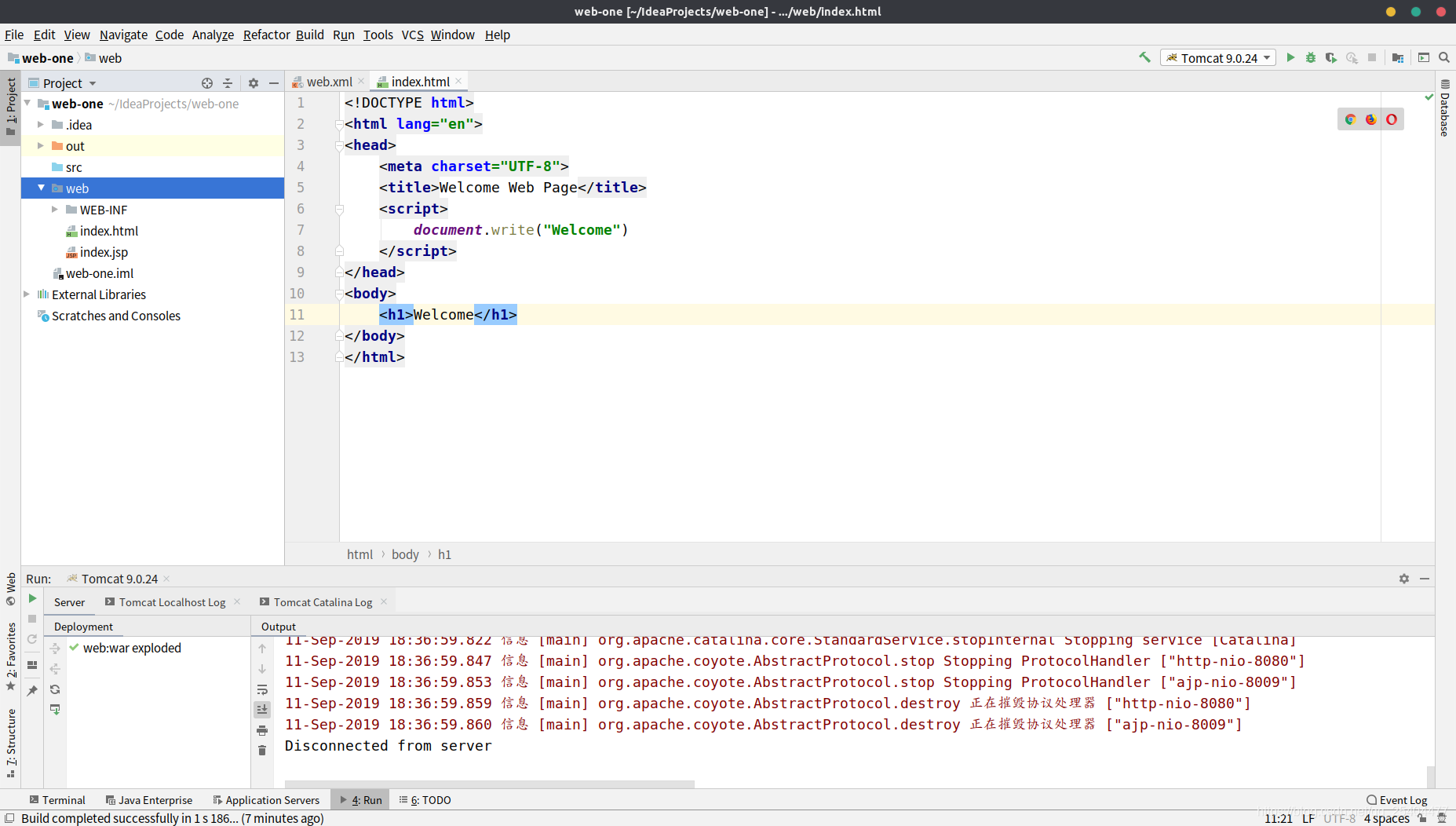The width and height of the screenshot is (1456, 826).
Task: Switch to the Tomcat Catalina Log tab
Action: 323,602
